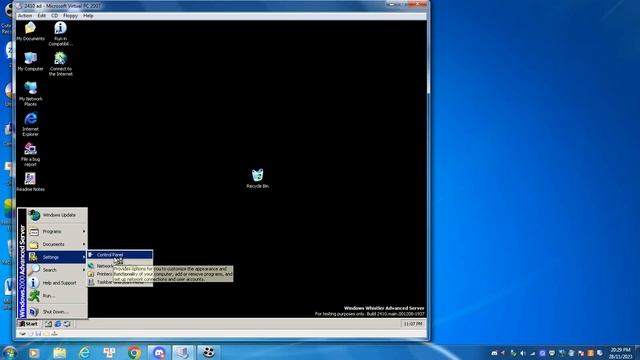The height and width of the screenshot is (360, 640).
Task: Switch to Discord on host taskbar
Action: [159, 353]
